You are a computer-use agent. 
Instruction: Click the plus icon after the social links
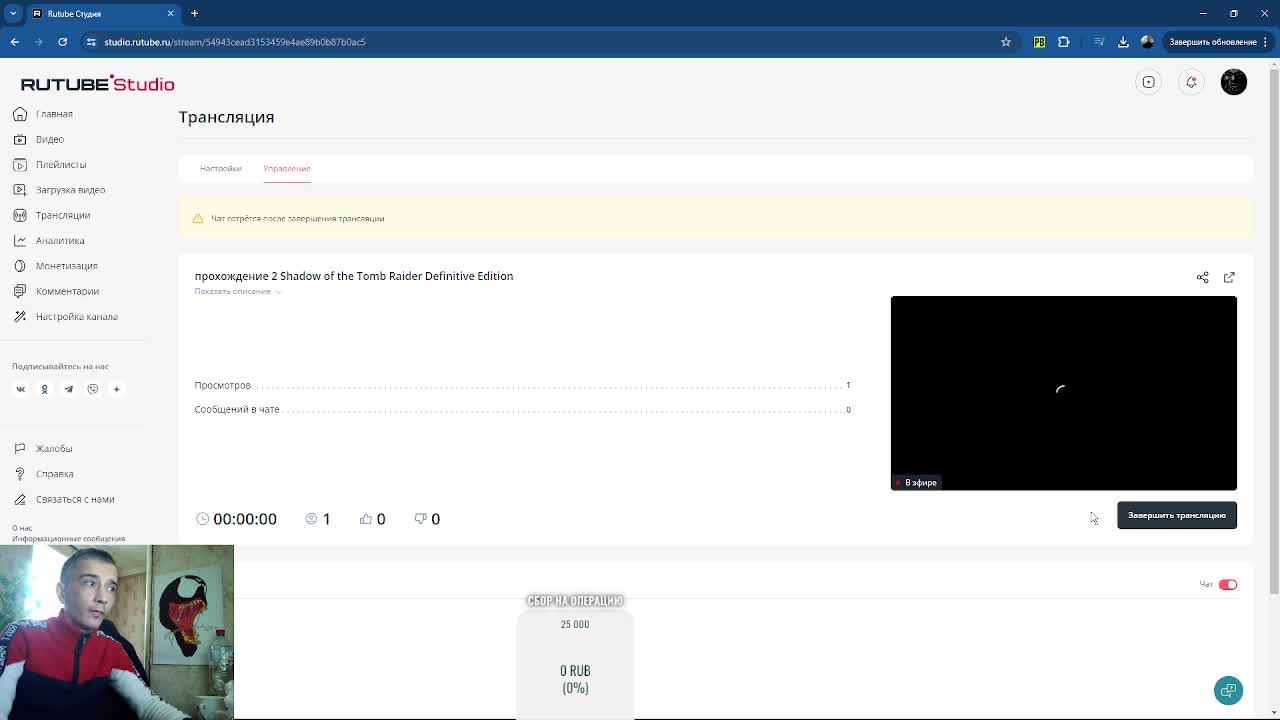click(x=116, y=389)
